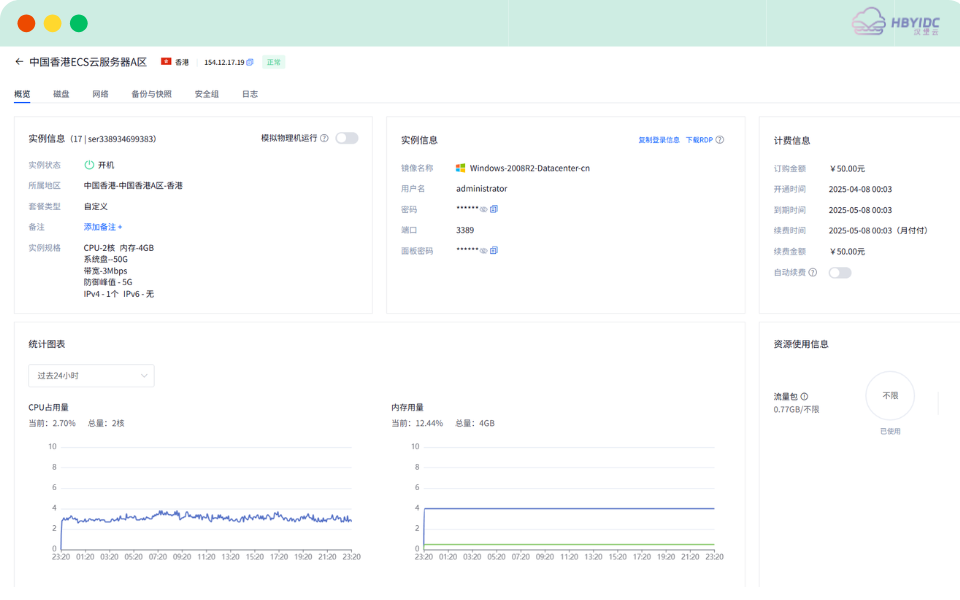Click the back arrow beside the server title
Image resolution: width=960 pixels, height=600 pixels.
pyautogui.click(x=19, y=62)
